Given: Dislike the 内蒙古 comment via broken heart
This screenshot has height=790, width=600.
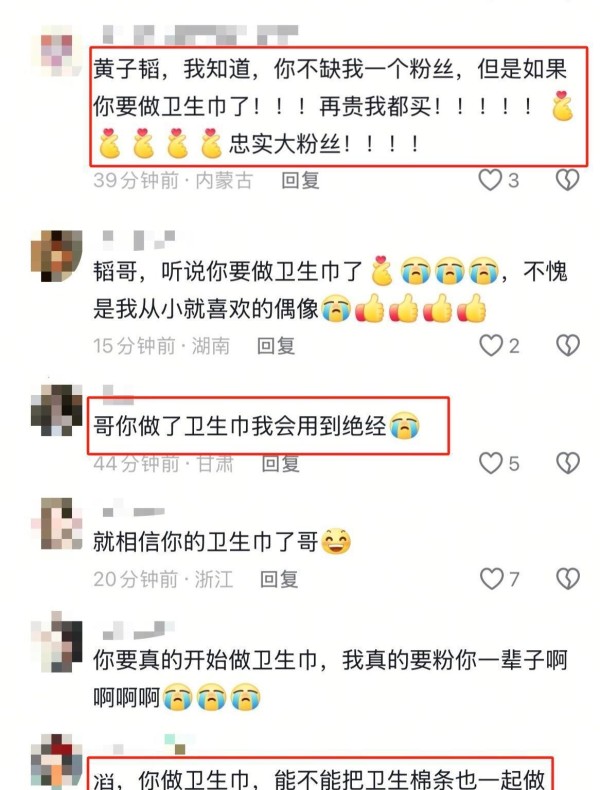Looking at the screenshot, I should point(567,180).
